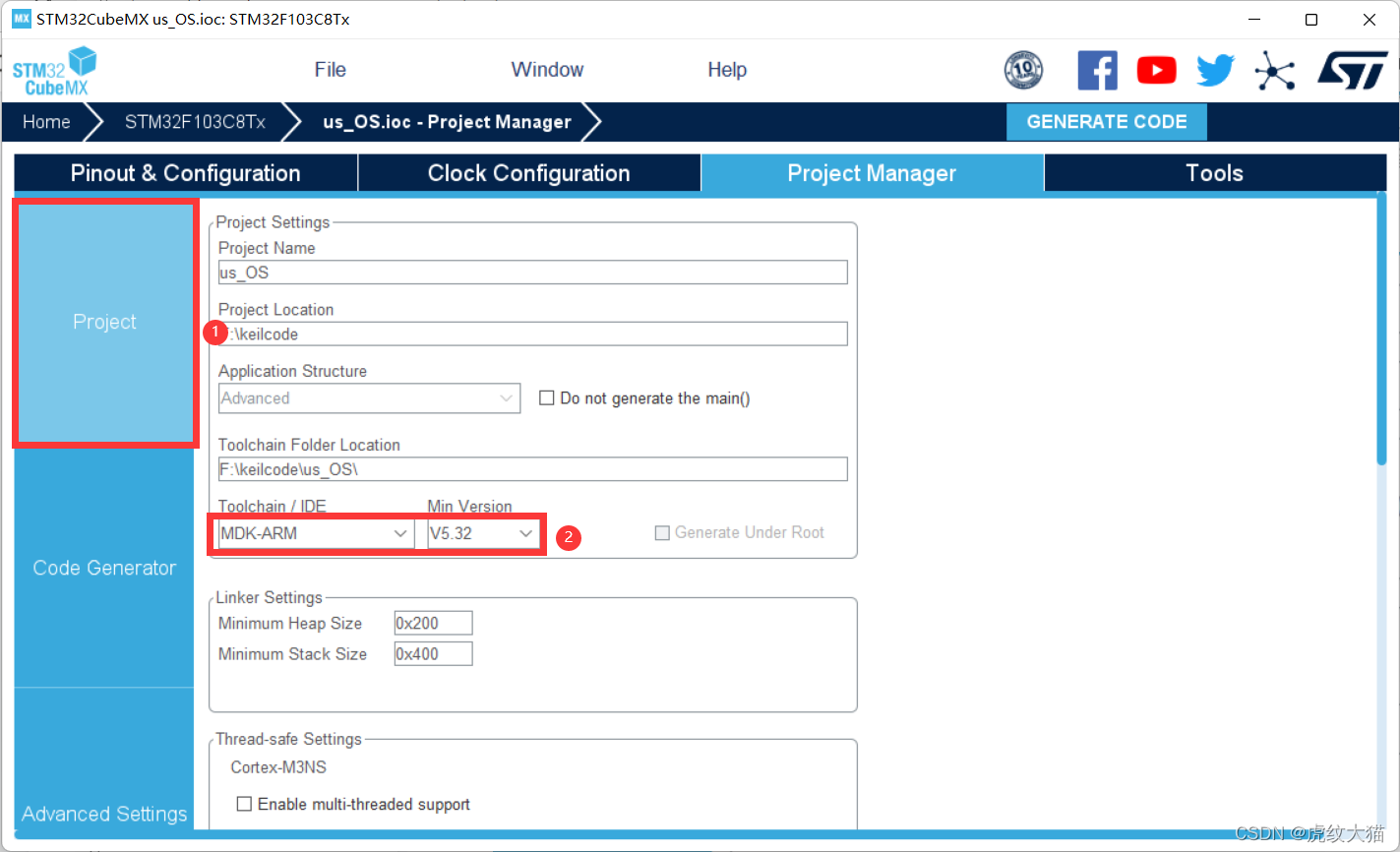Toggle Do not generate the main() checkbox
Viewport: 1400px width, 852px height.
point(547,398)
